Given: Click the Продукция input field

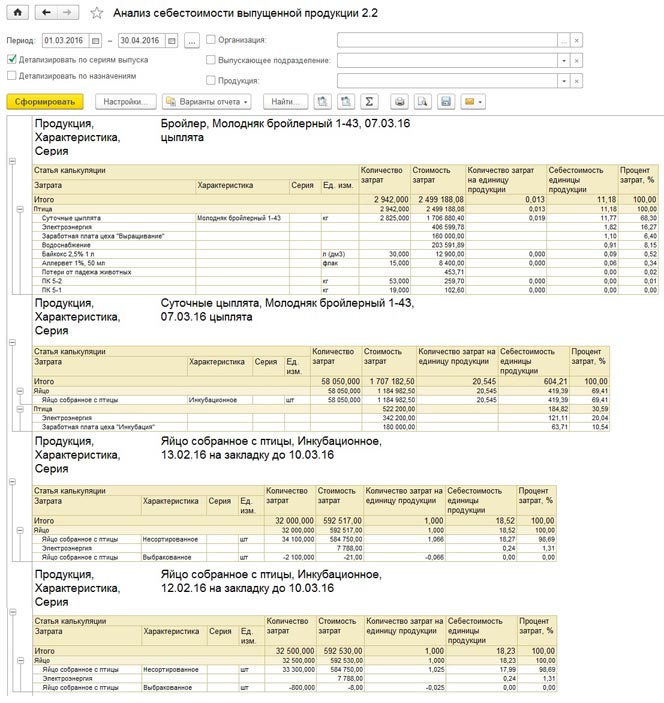Looking at the screenshot, I should [447, 81].
